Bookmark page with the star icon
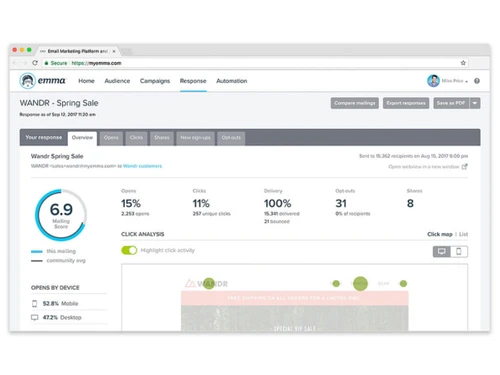Image resolution: width=500 pixels, height=375 pixels. (463, 63)
